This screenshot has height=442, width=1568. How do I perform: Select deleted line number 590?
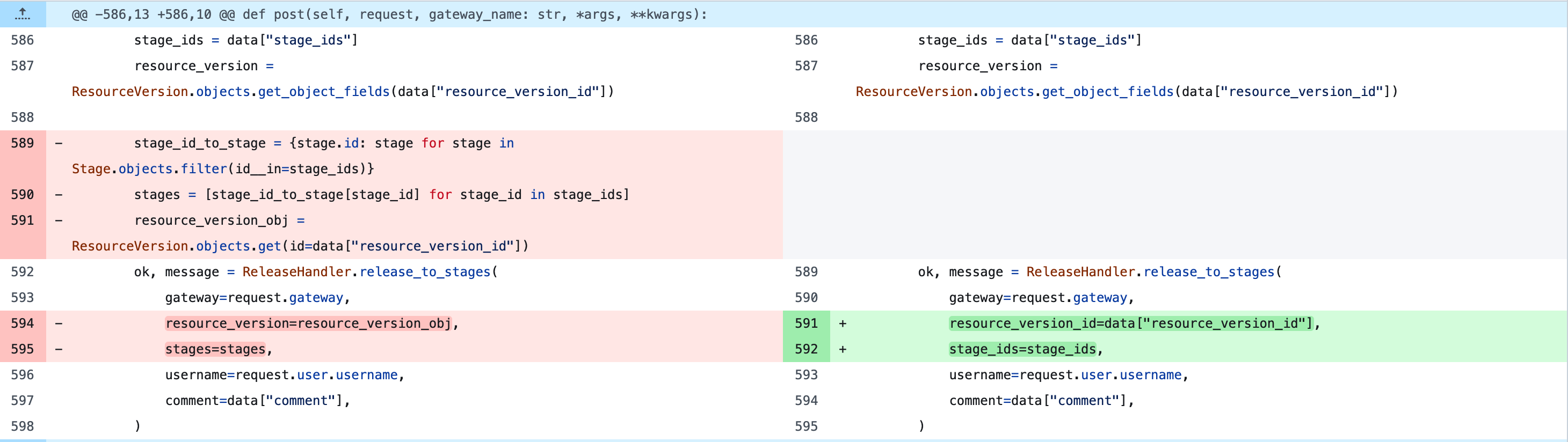(23, 195)
